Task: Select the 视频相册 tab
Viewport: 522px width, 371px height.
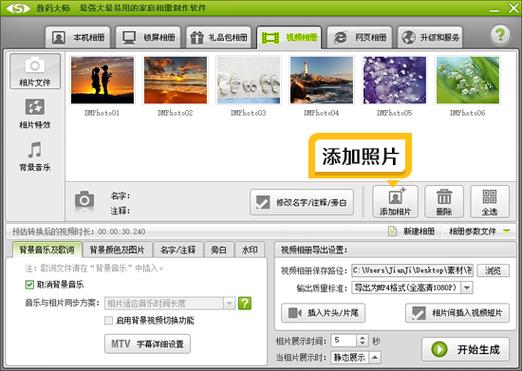Action: [289, 37]
